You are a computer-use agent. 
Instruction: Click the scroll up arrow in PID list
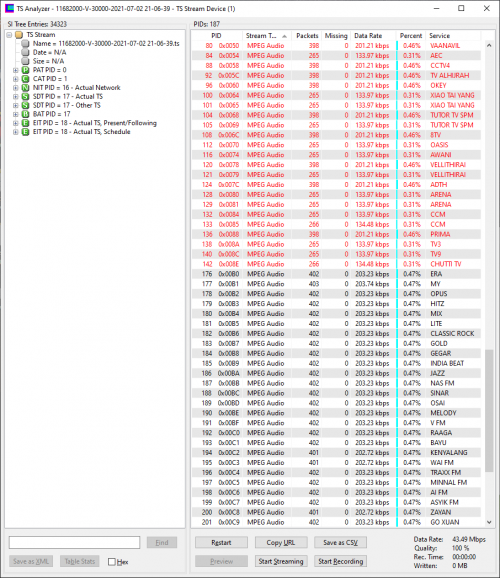click(489, 45)
